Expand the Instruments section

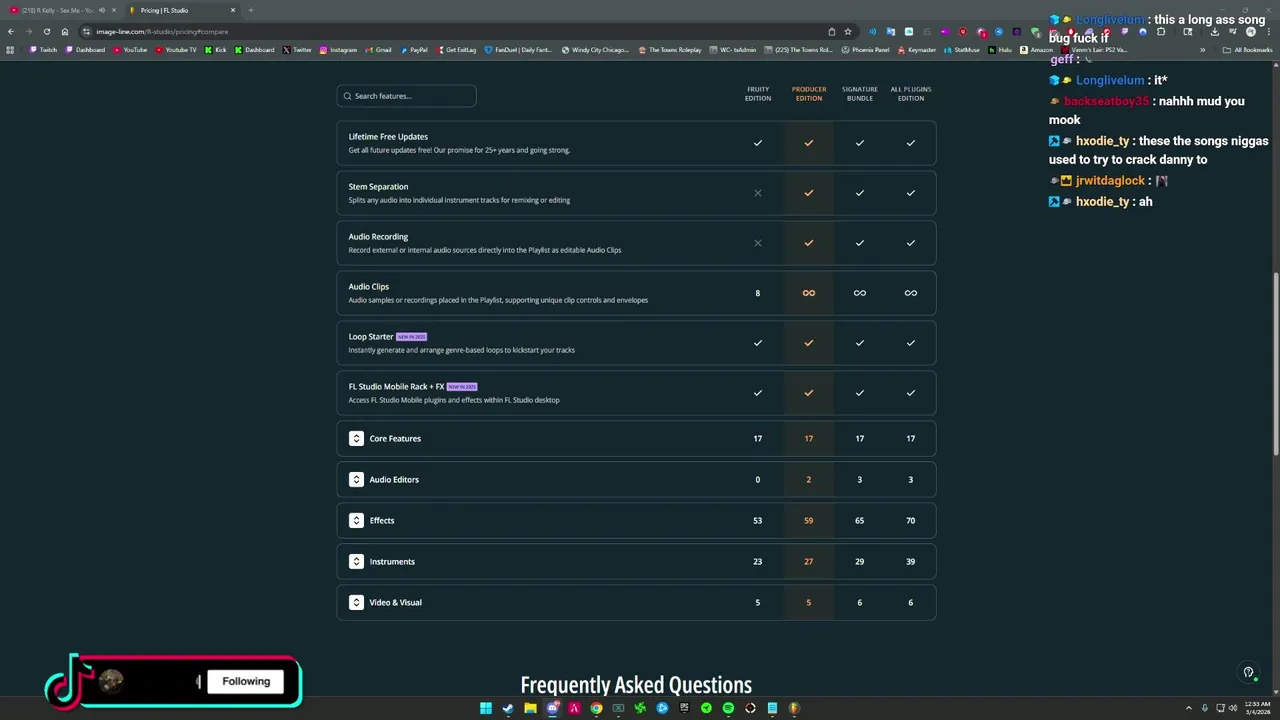356,561
